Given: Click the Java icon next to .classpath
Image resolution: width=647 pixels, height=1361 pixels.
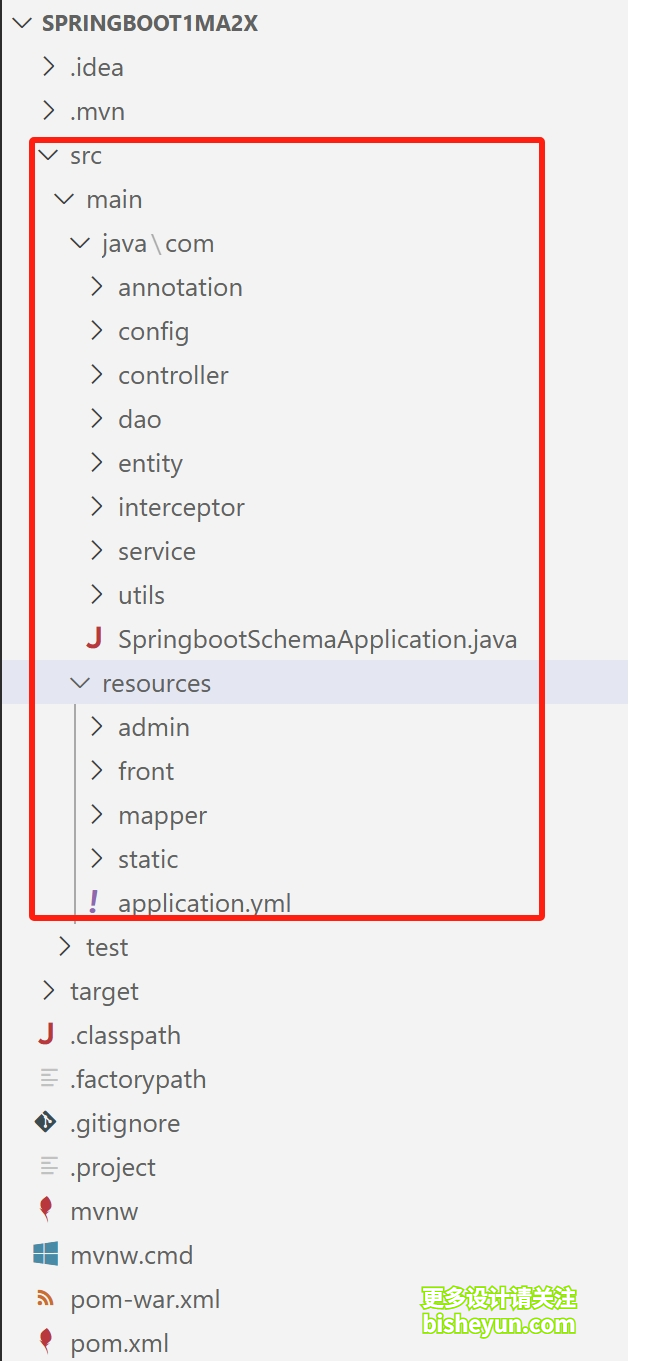Looking at the screenshot, I should tap(46, 1035).
